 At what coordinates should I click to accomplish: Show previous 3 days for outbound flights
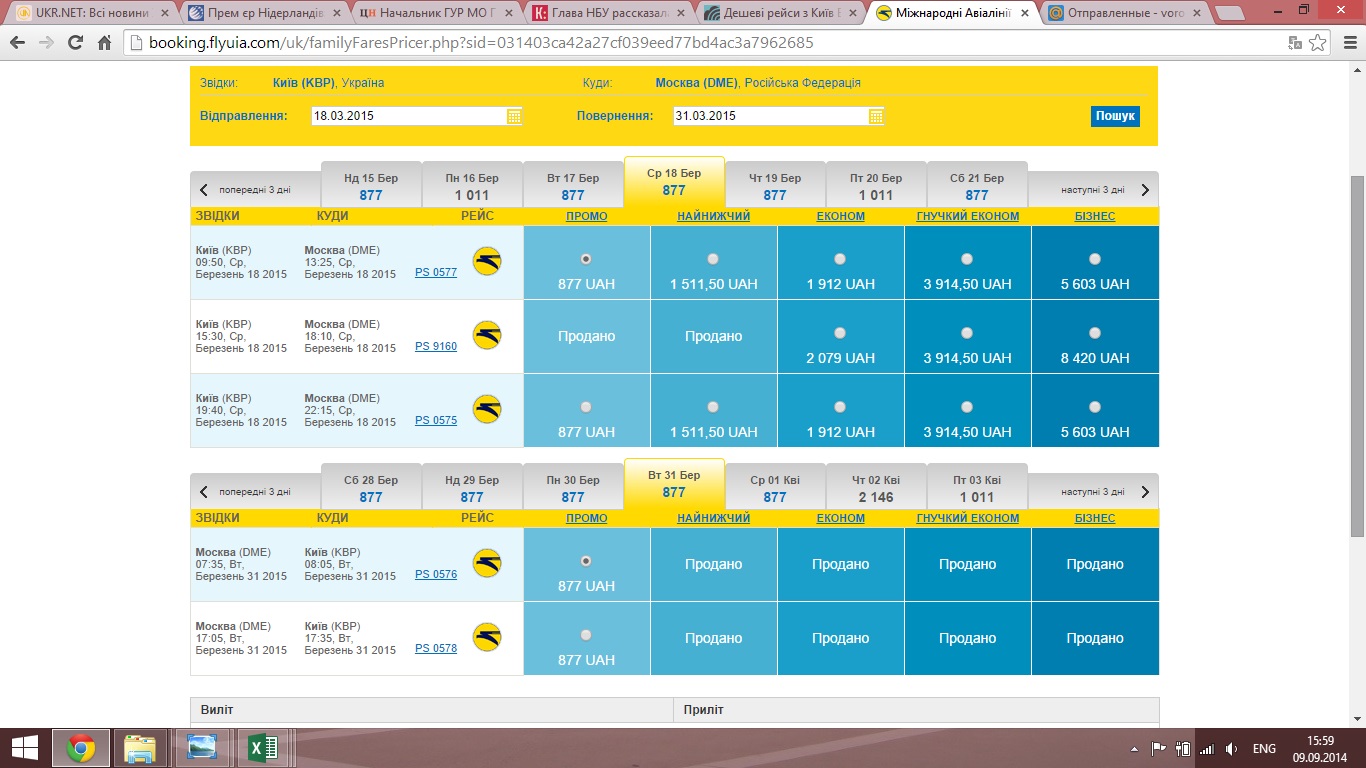(255, 190)
